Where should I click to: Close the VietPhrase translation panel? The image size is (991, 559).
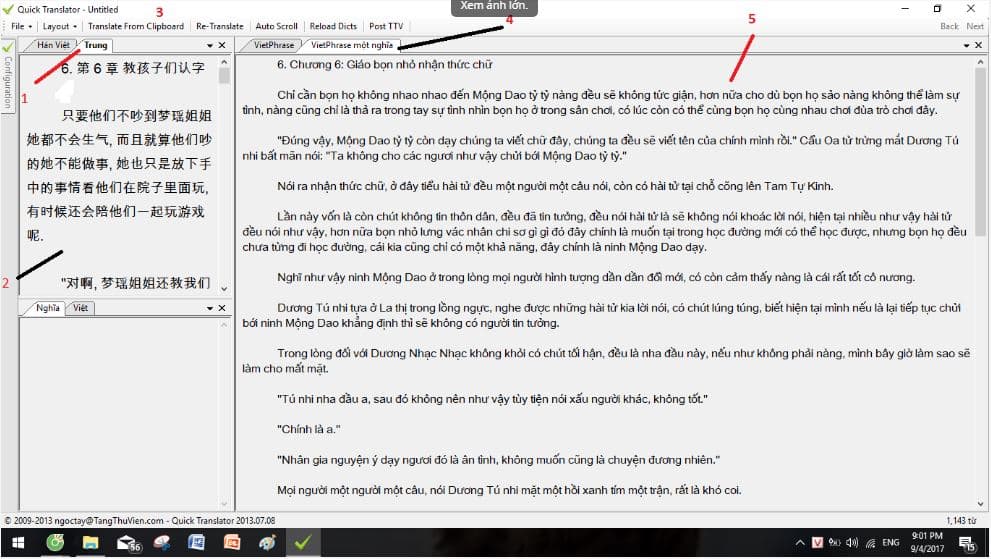pos(978,46)
